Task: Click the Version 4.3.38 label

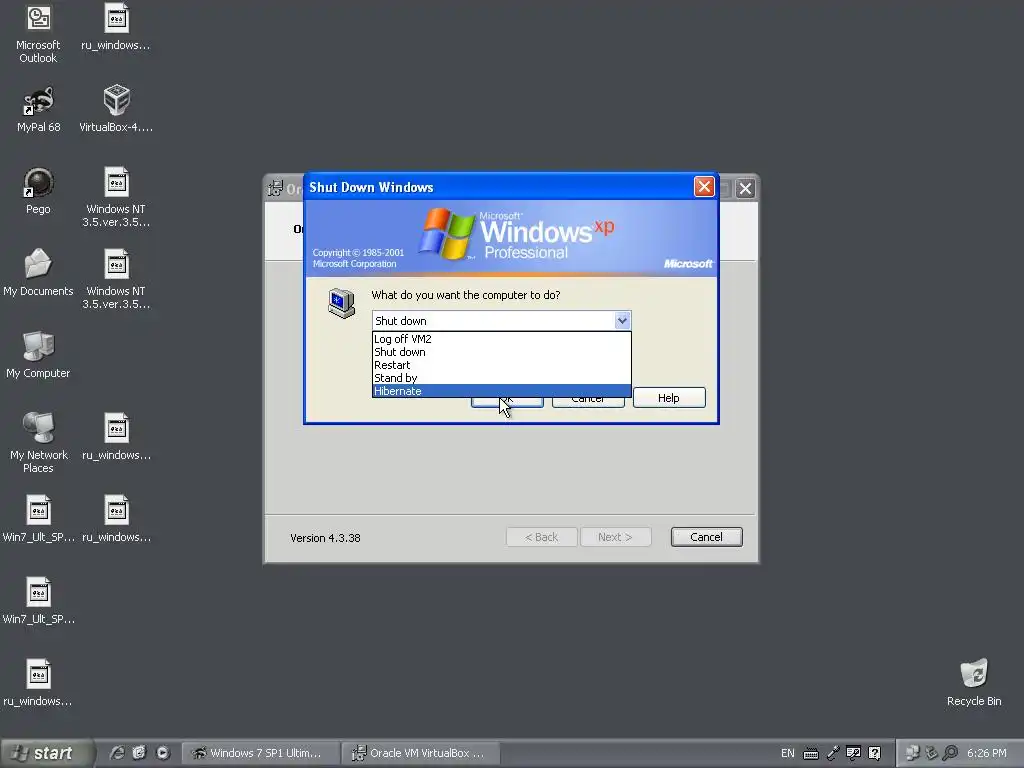Action: click(x=325, y=537)
